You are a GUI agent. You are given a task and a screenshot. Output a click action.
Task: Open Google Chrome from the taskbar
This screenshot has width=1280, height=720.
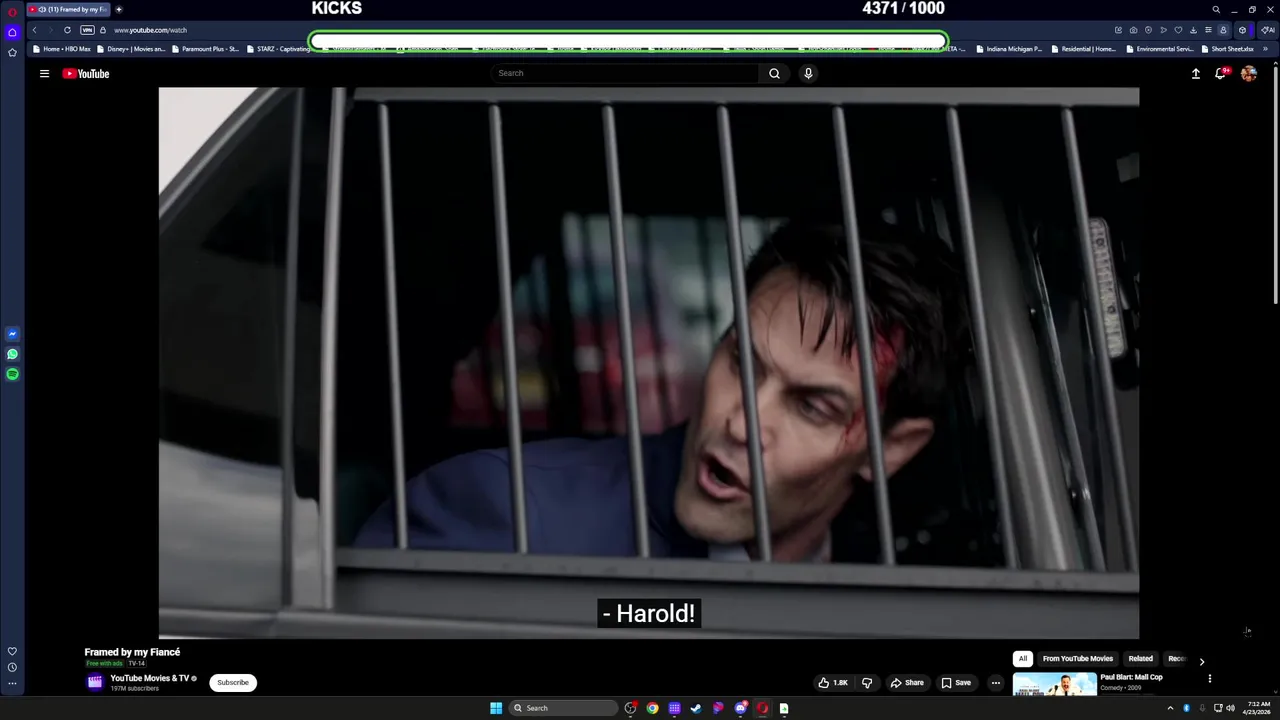(652, 708)
